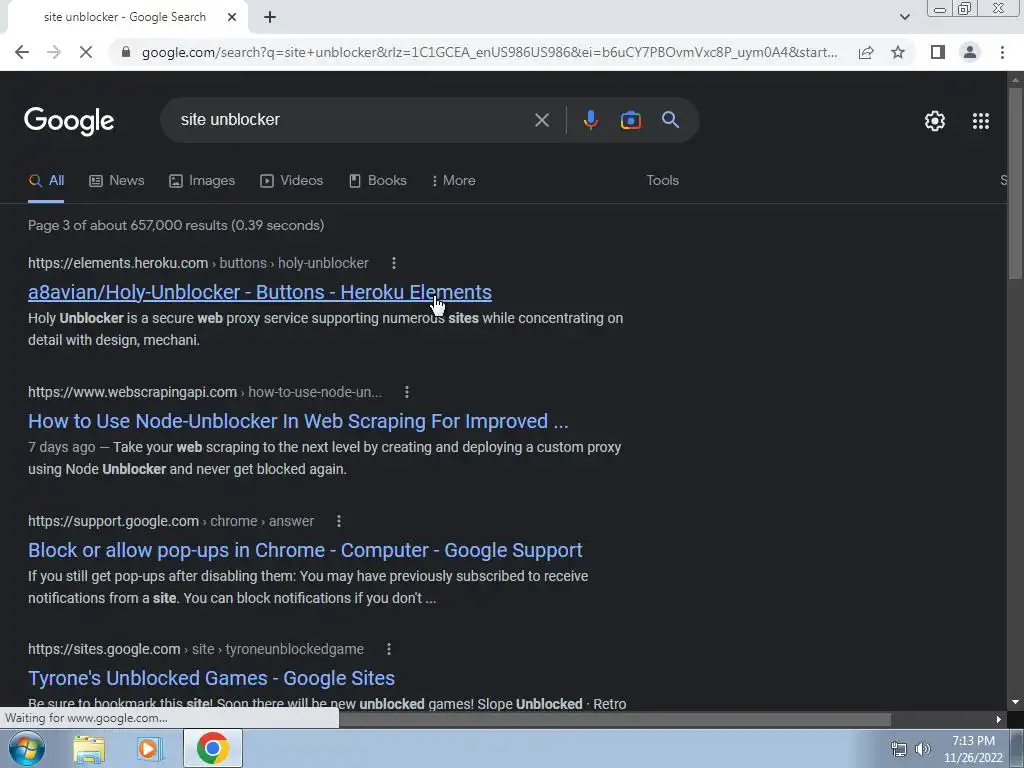This screenshot has width=1024, height=768.
Task: Click in the site unblocker search field
Action: point(353,120)
